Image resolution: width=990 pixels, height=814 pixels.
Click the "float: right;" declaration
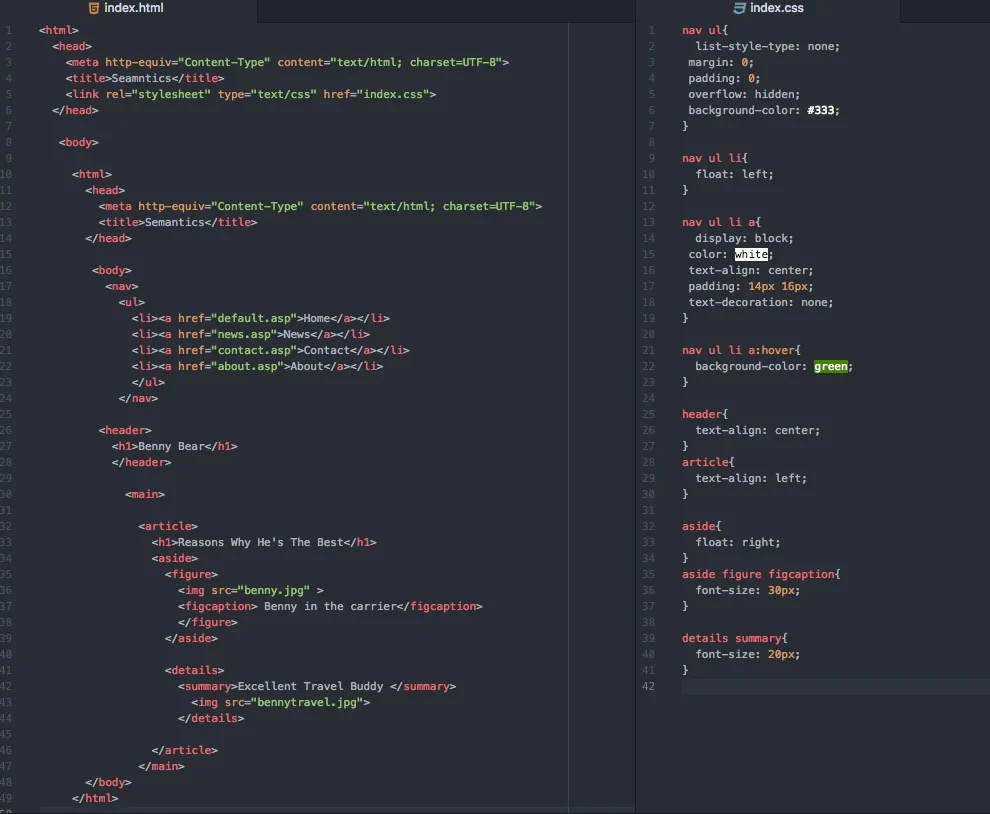click(x=737, y=542)
